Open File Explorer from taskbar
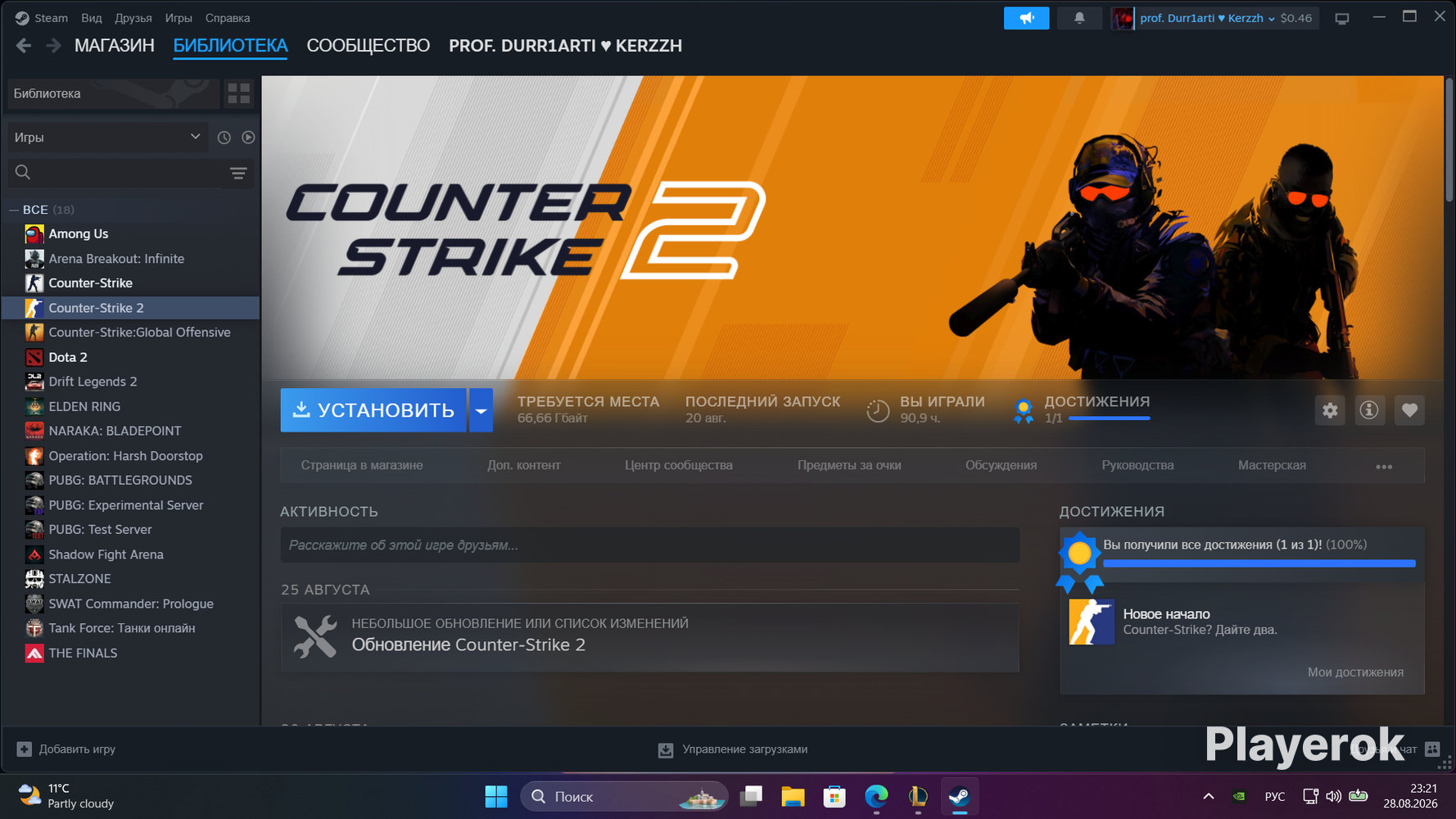The height and width of the screenshot is (819, 1456). click(x=793, y=796)
